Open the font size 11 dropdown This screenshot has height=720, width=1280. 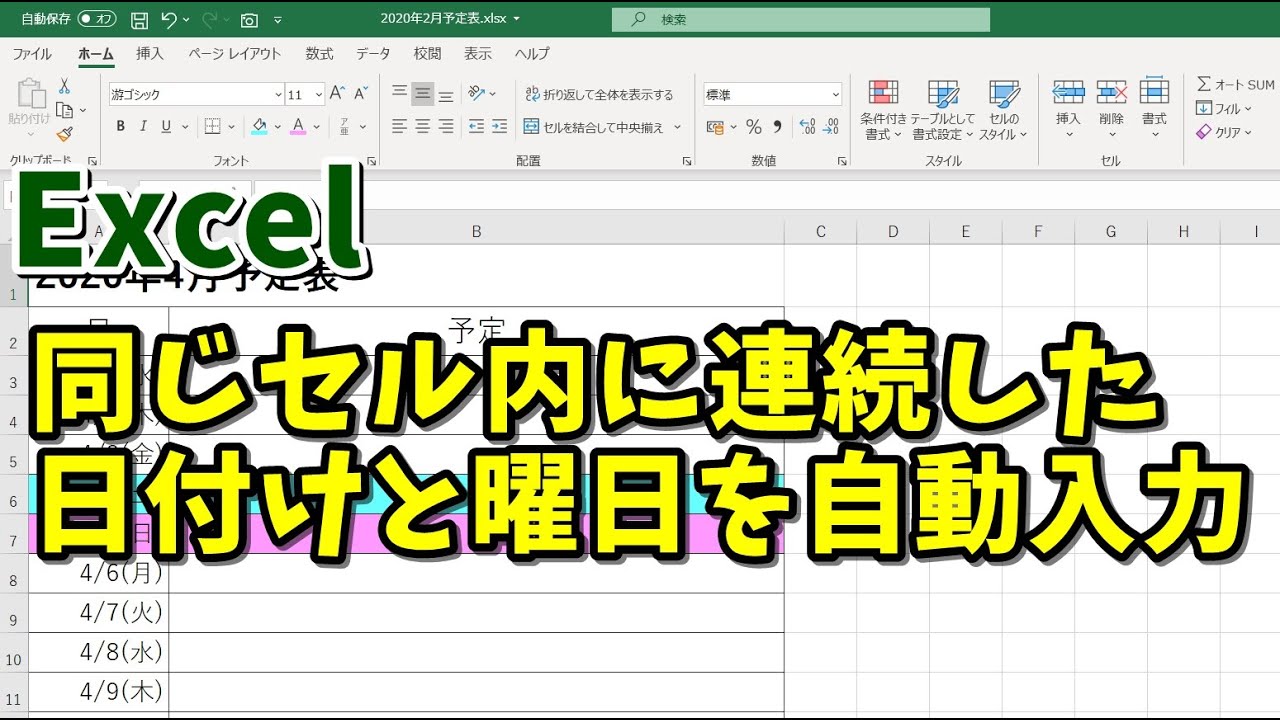pyautogui.click(x=319, y=95)
